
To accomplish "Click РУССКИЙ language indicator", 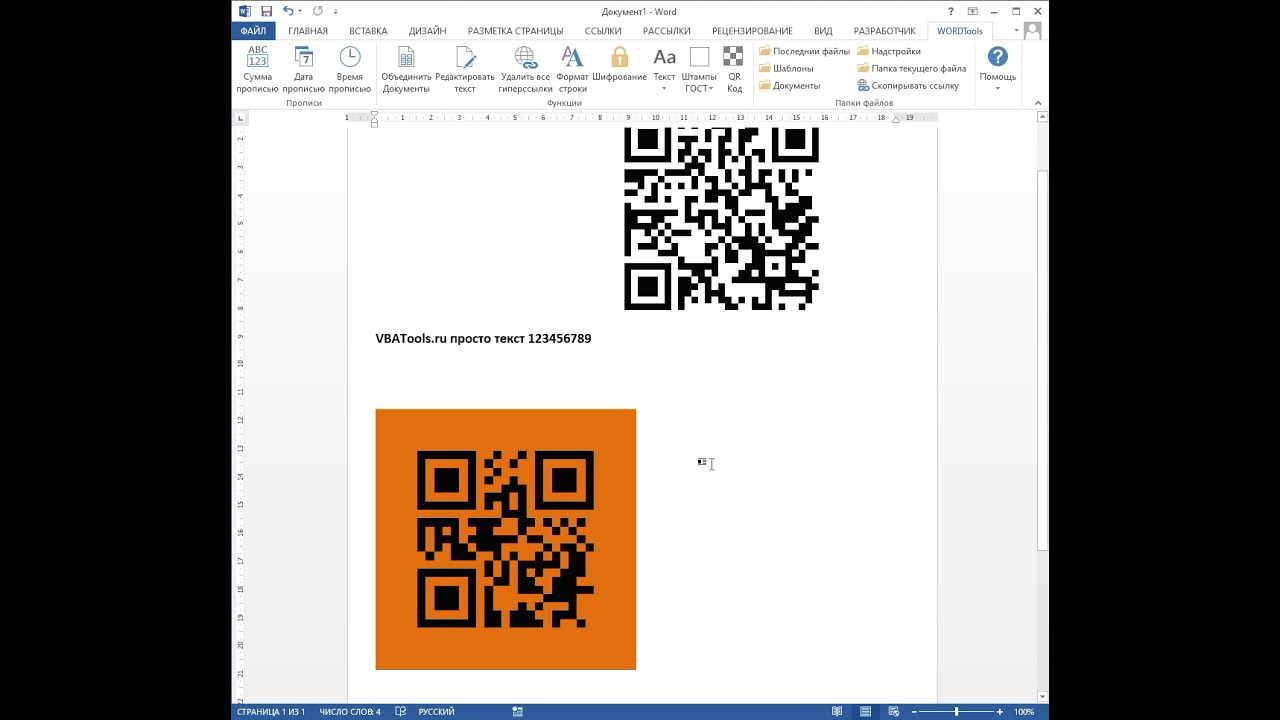I will 437,712.
